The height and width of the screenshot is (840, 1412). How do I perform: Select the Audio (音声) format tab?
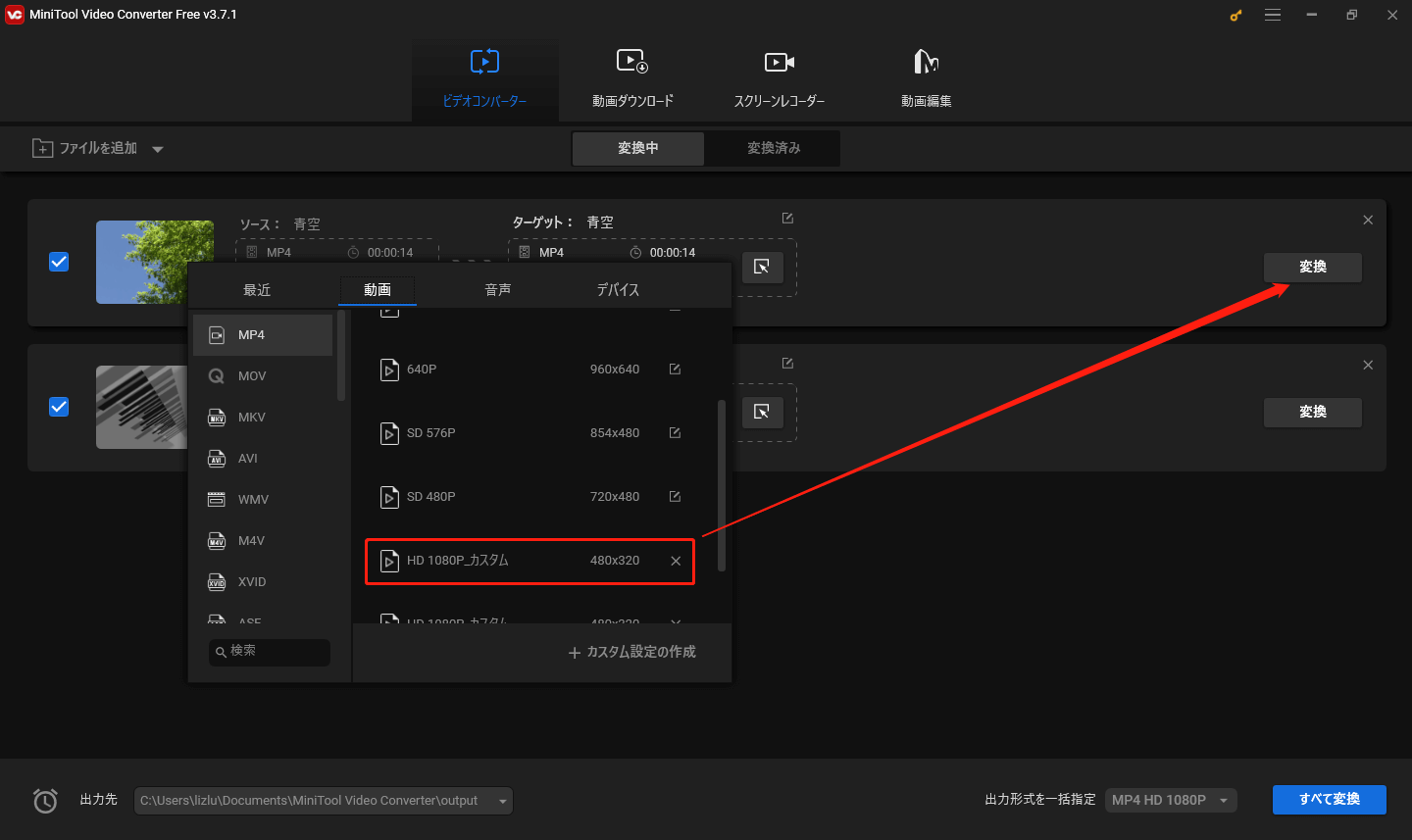[498, 290]
